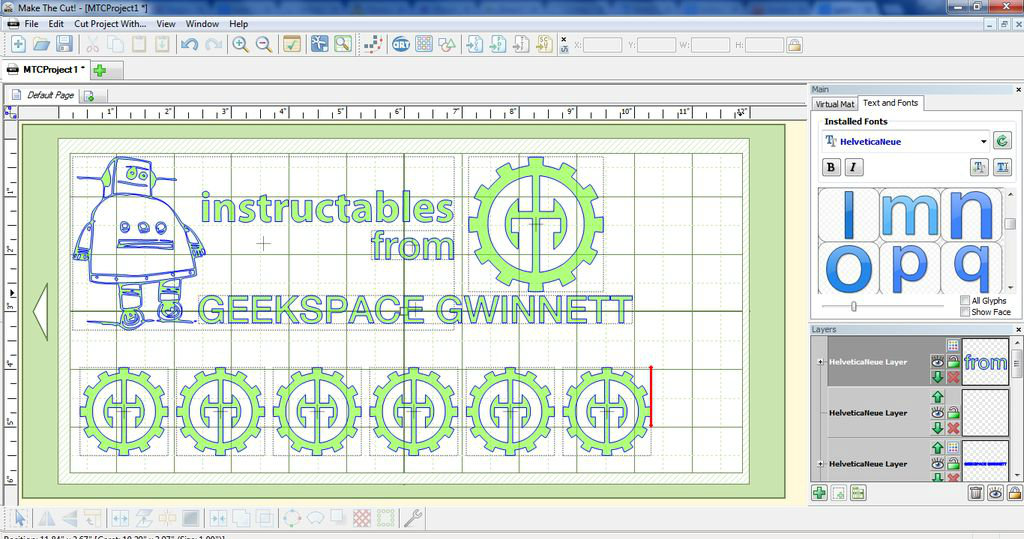
Task: Toggle visibility of GEEKSPACE GWINNETT layer
Action: point(937,463)
